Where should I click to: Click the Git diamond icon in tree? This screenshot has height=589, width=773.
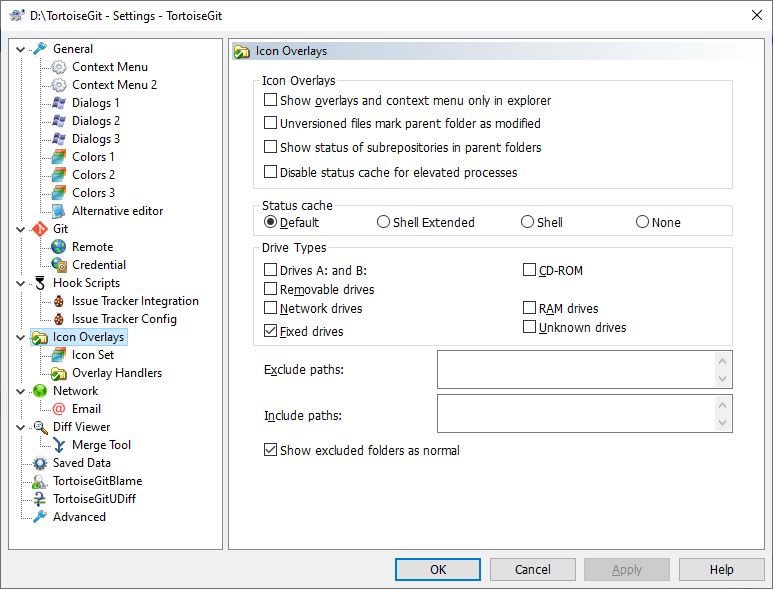click(40, 229)
